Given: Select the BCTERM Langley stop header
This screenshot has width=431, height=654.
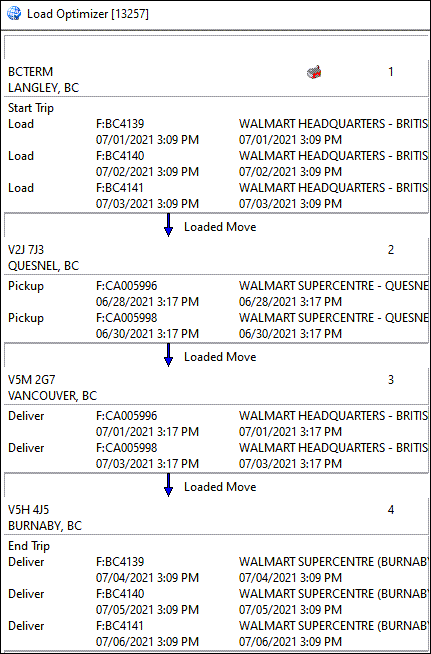Looking at the screenshot, I should coord(217,80).
